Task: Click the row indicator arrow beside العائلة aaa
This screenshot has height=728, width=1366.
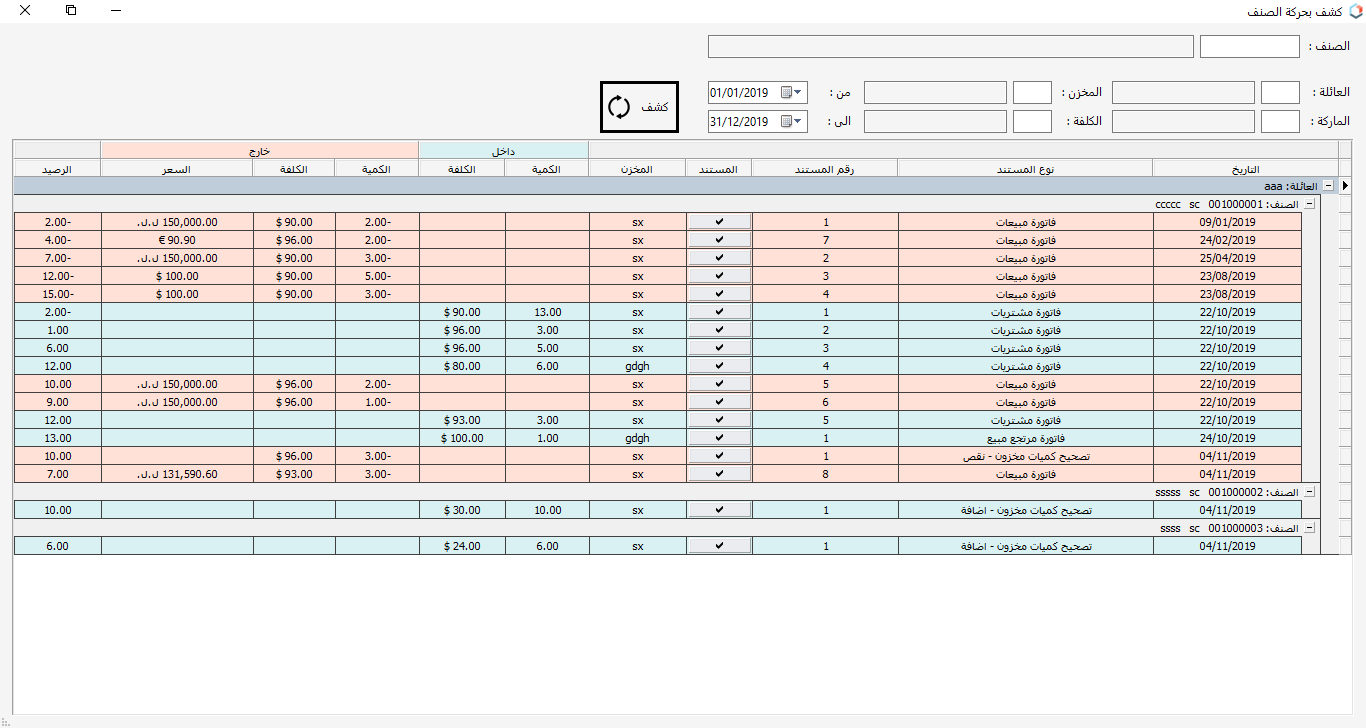Action: point(1344,186)
